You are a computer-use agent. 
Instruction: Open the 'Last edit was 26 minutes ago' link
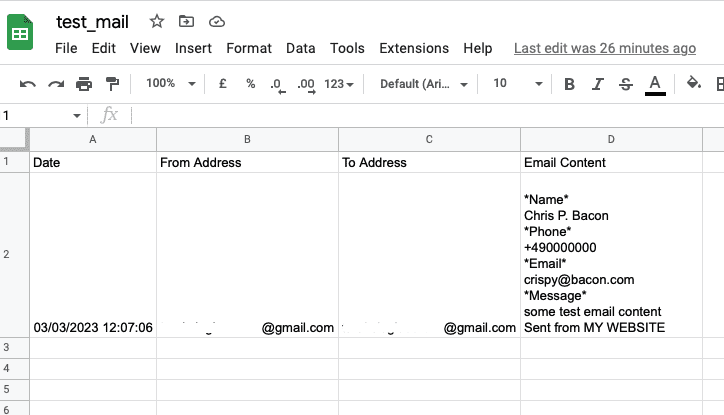coord(604,48)
